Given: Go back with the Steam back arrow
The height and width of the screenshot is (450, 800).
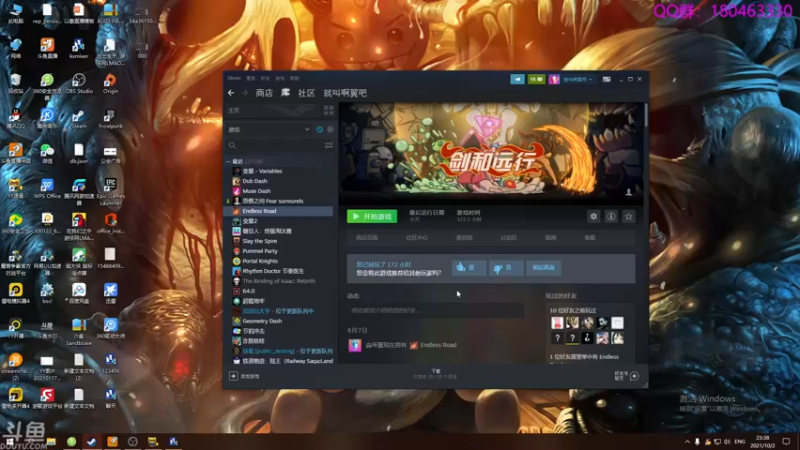Looking at the screenshot, I should (x=231, y=93).
